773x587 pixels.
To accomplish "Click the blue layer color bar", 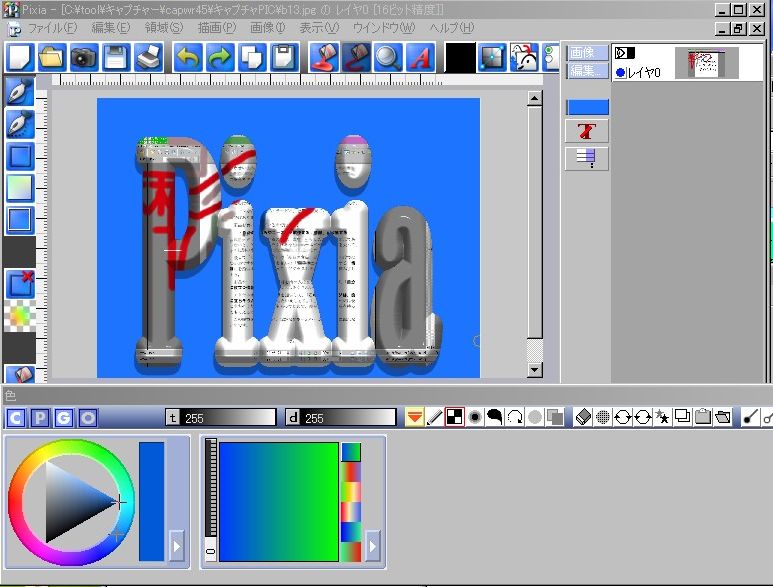I will coord(587,107).
